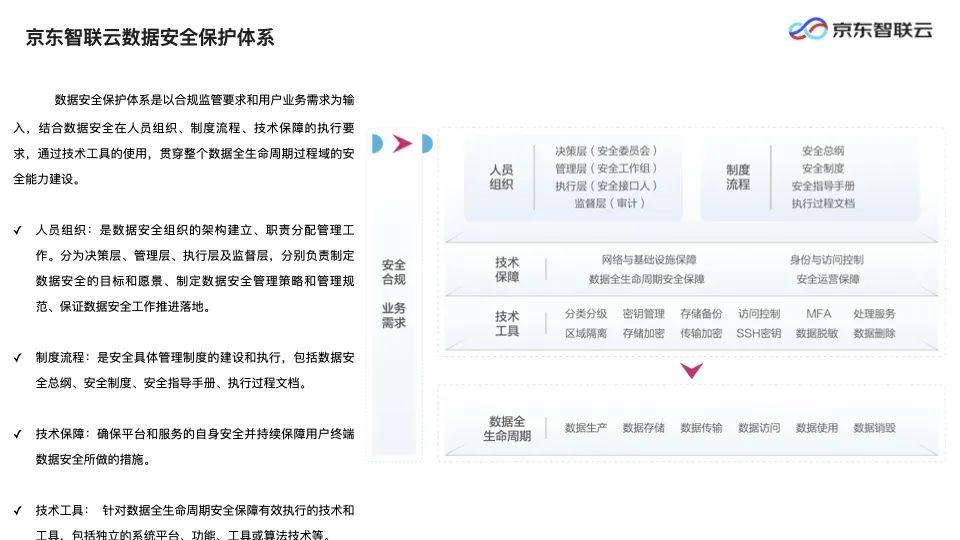Click 安全运营保障
Image resolution: width=960 pixels, height=540 pixels.
(x=828, y=279)
